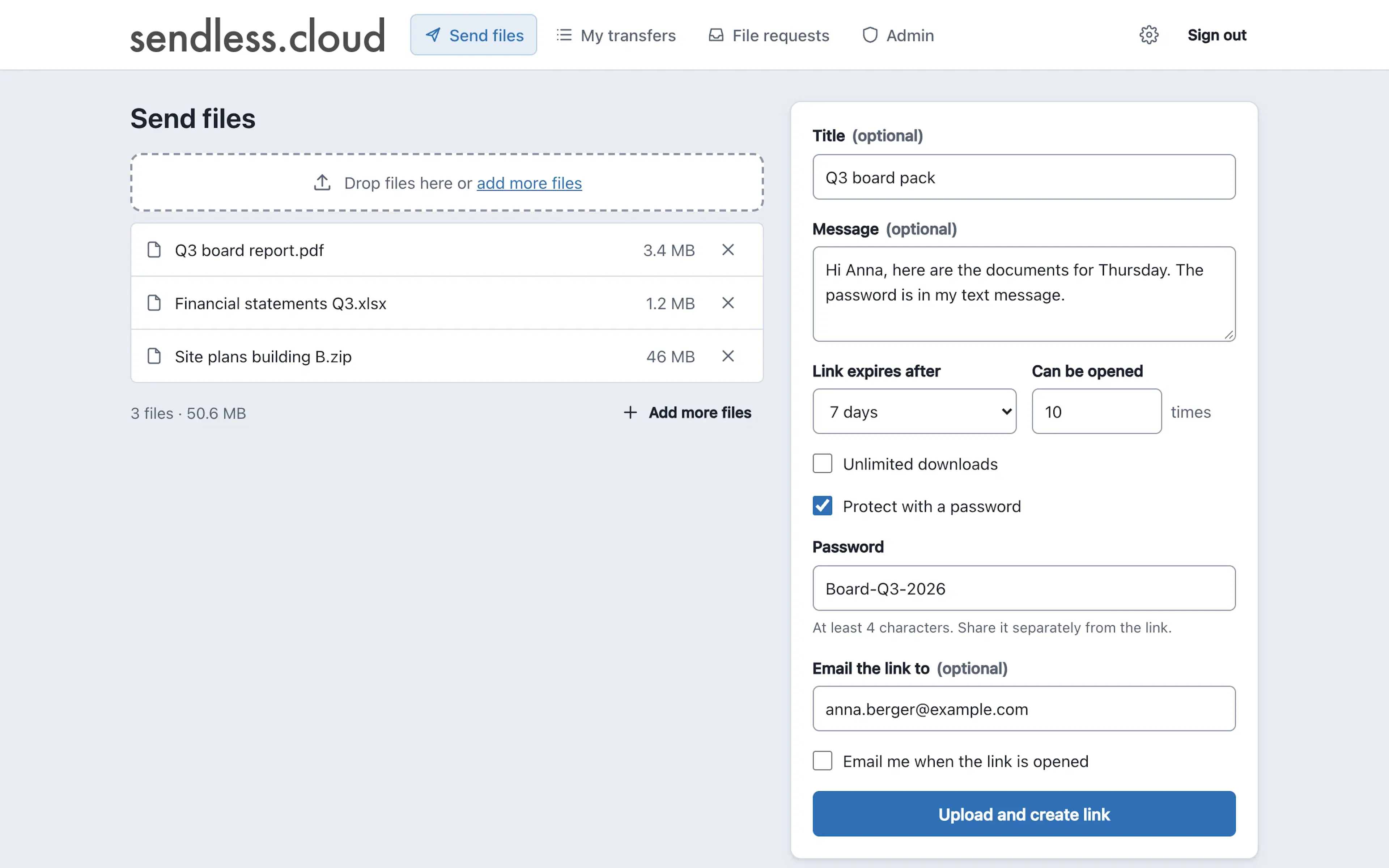
Task: Click the plus icon beside Add more files
Action: coord(630,412)
